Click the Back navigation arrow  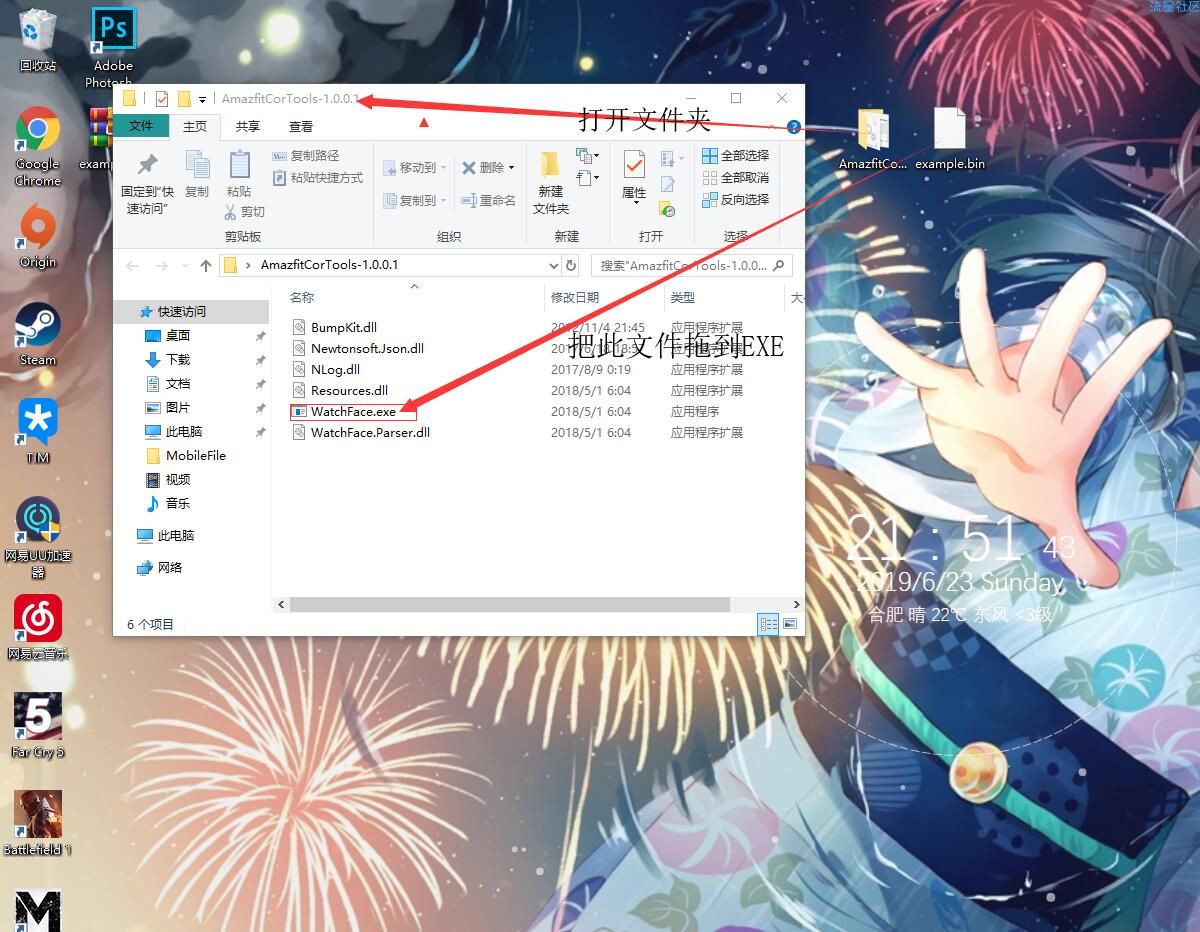pyautogui.click(x=132, y=265)
